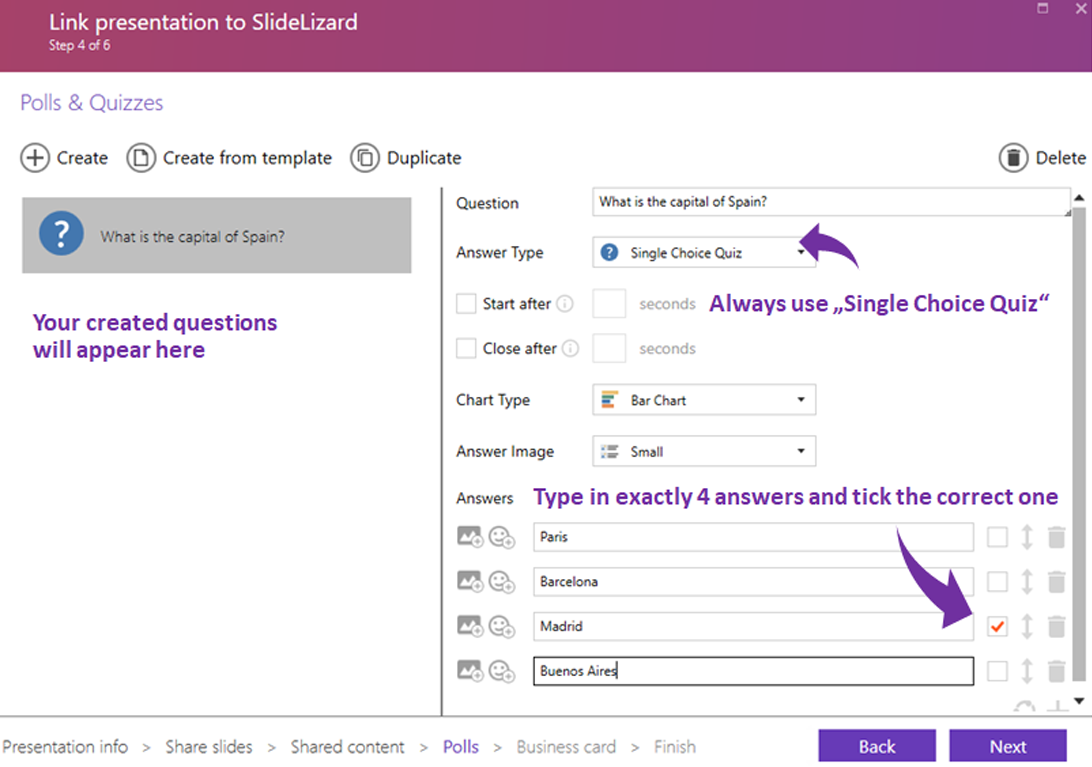Screen dimensions: 1092x767
Task: Click the reorder arrows for Buenos Aires answer
Action: pyautogui.click(x=1027, y=671)
